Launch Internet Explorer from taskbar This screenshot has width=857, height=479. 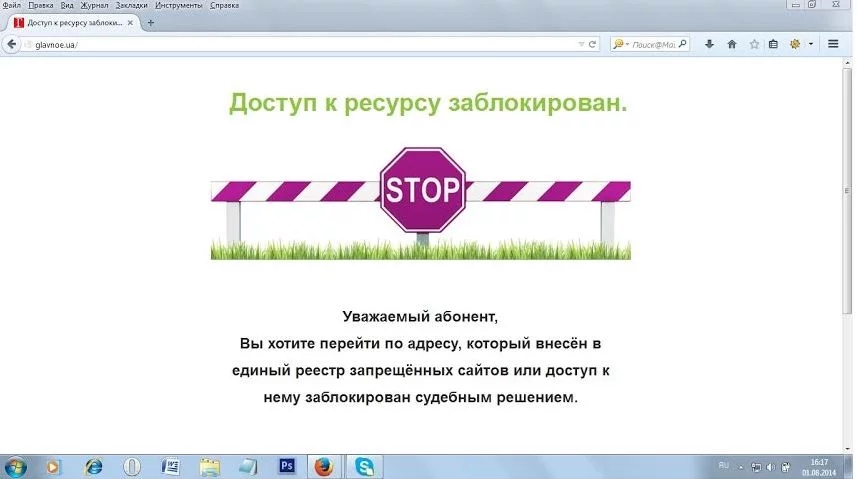click(93, 467)
